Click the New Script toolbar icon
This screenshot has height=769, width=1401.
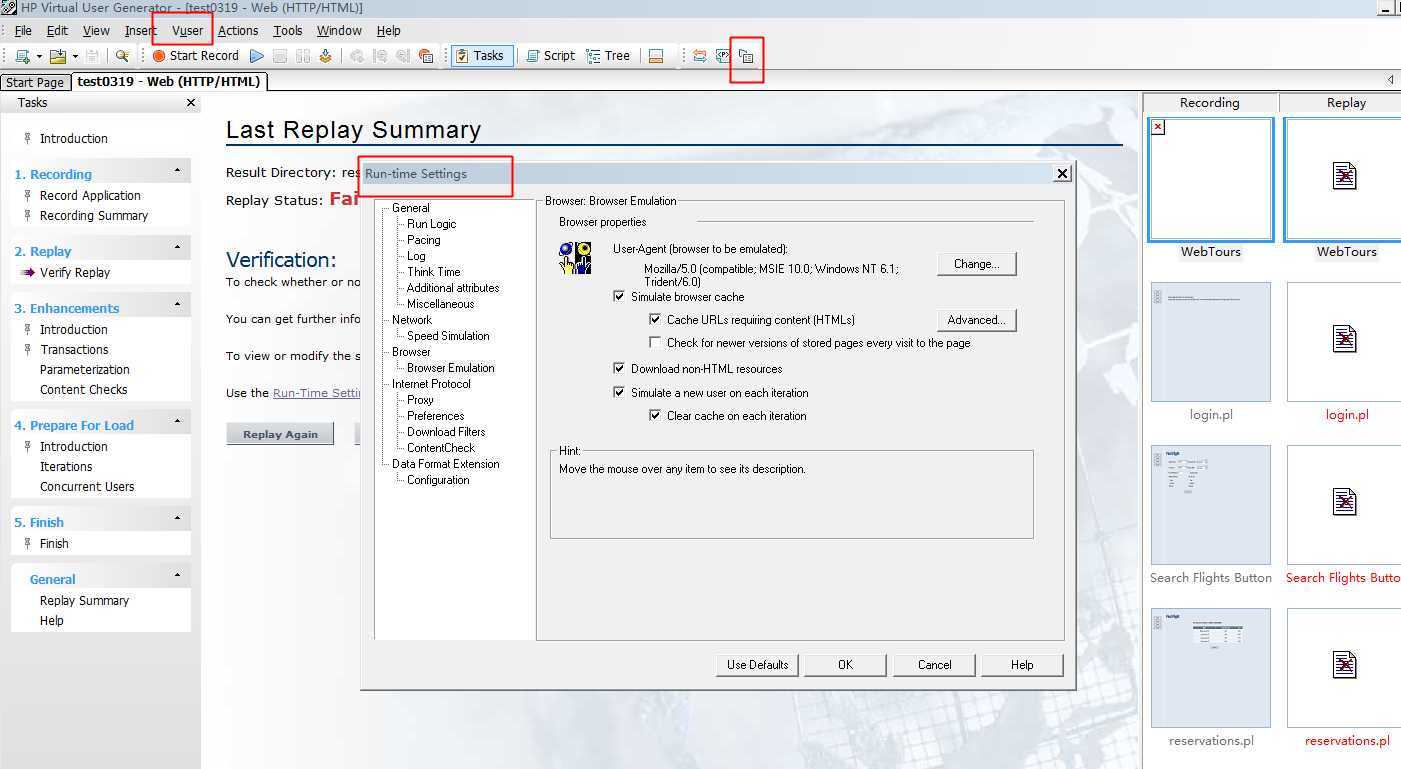tap(22, 56)
